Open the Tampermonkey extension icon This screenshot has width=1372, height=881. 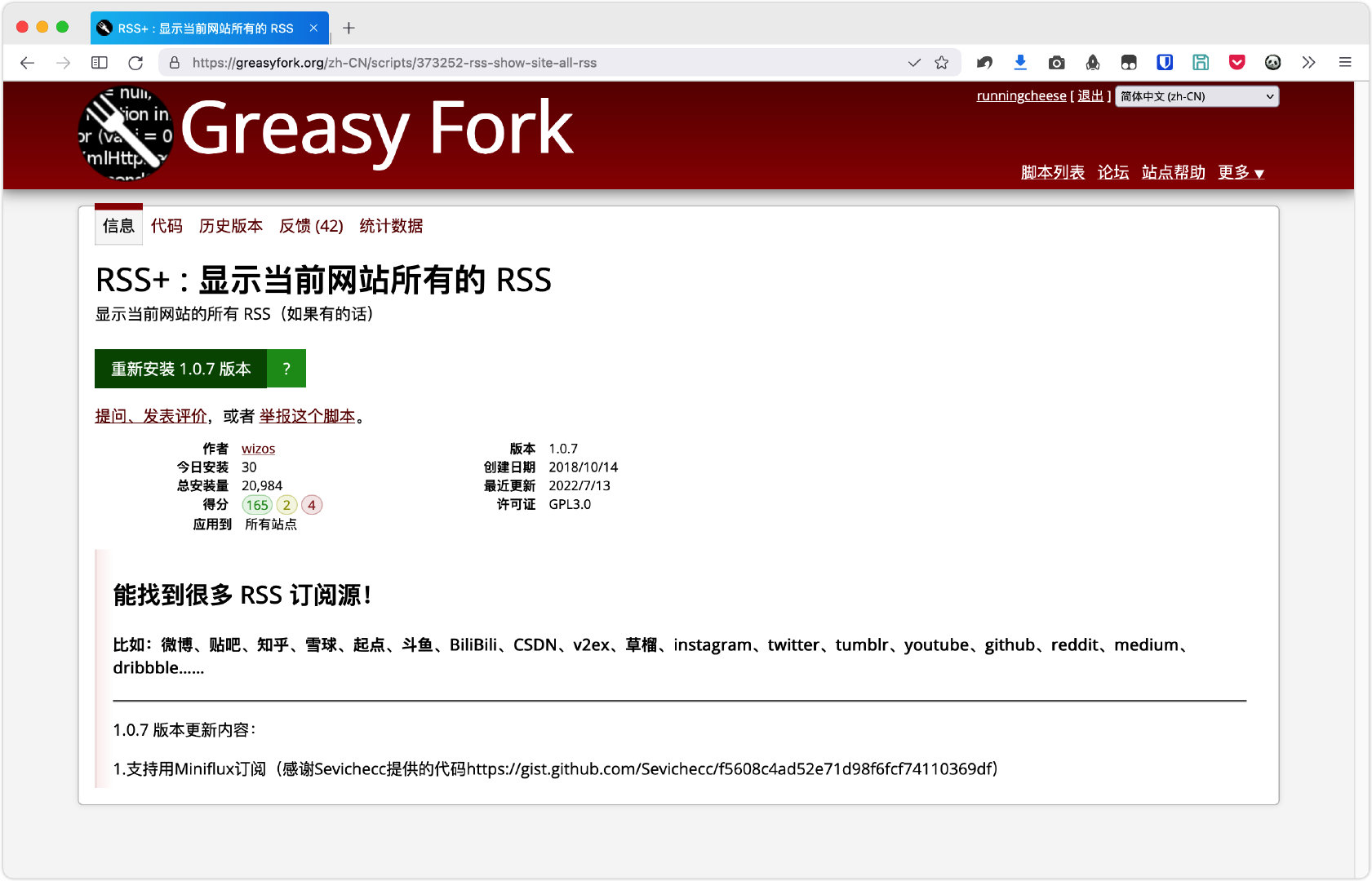(x=1129, y=63)
